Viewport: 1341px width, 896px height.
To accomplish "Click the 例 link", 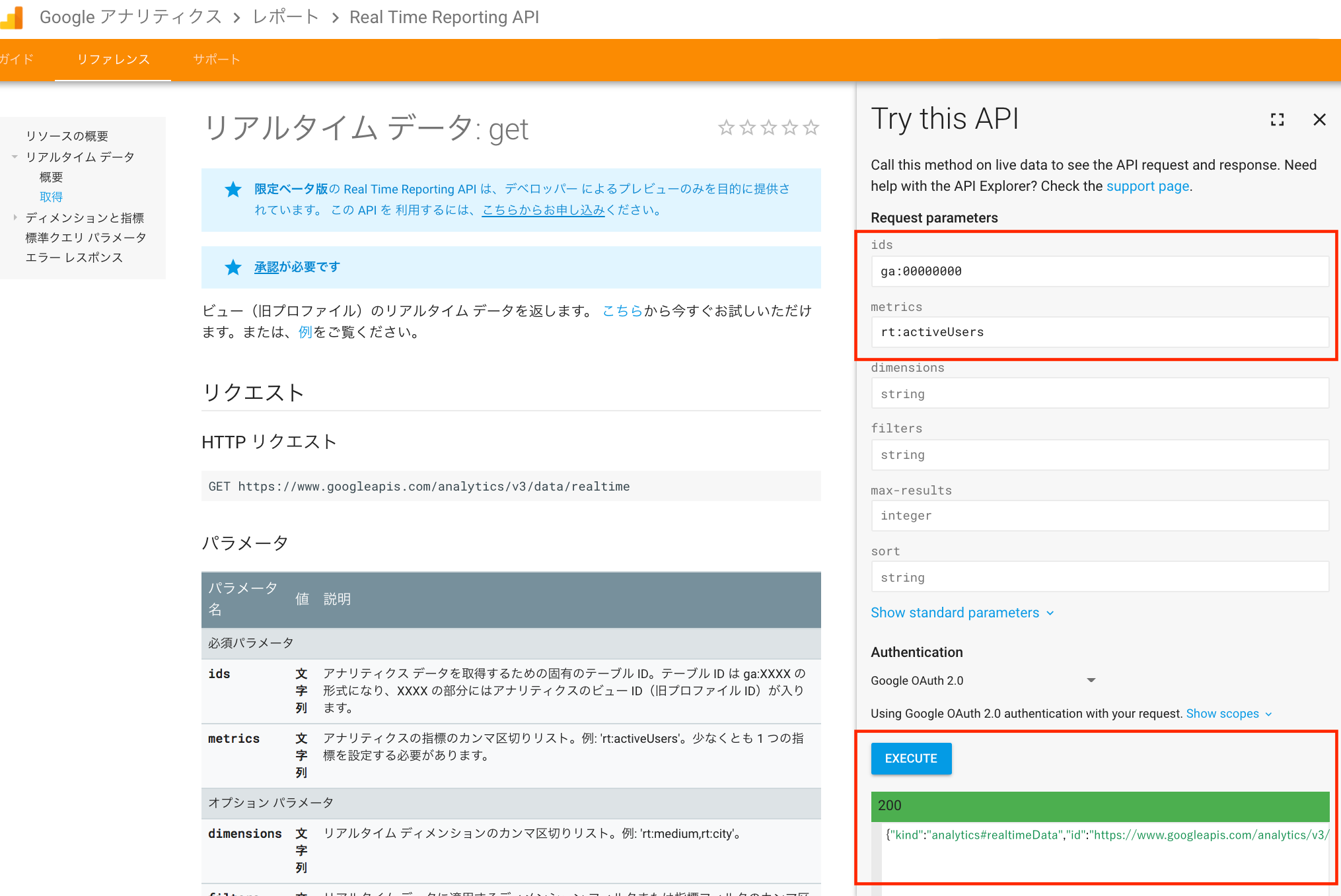I will coord(305,332).
